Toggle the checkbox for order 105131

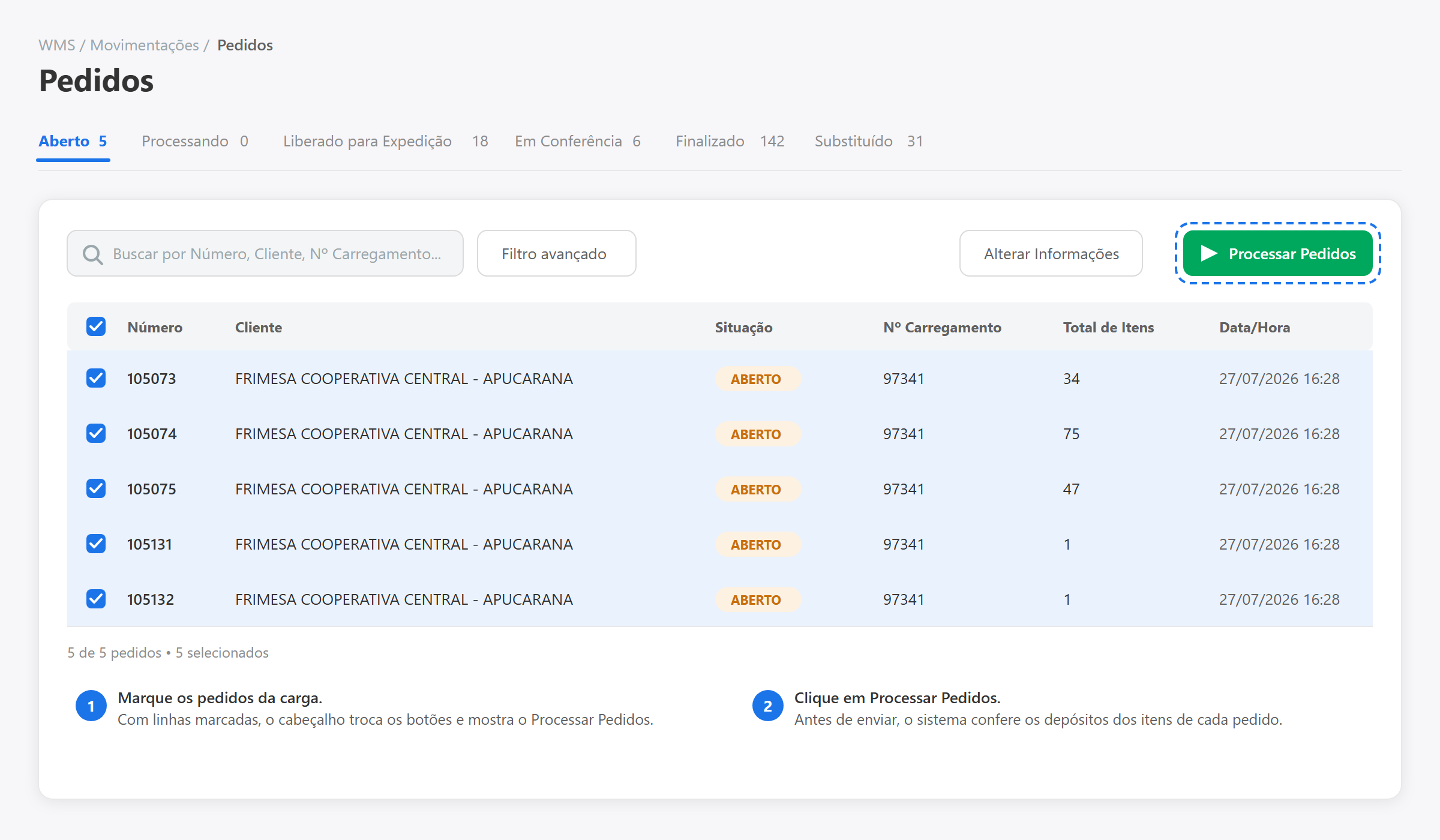pos(96,544)
